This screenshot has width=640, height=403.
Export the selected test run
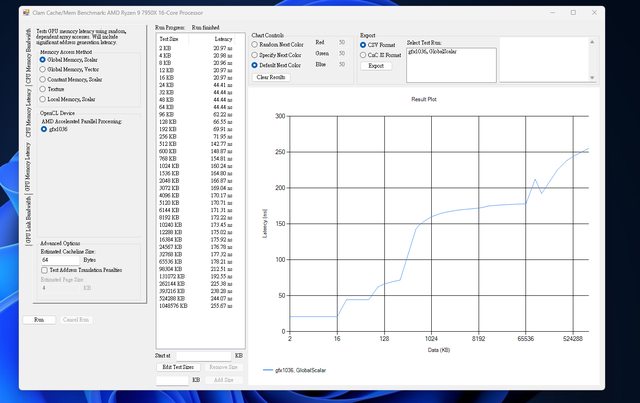376,65
